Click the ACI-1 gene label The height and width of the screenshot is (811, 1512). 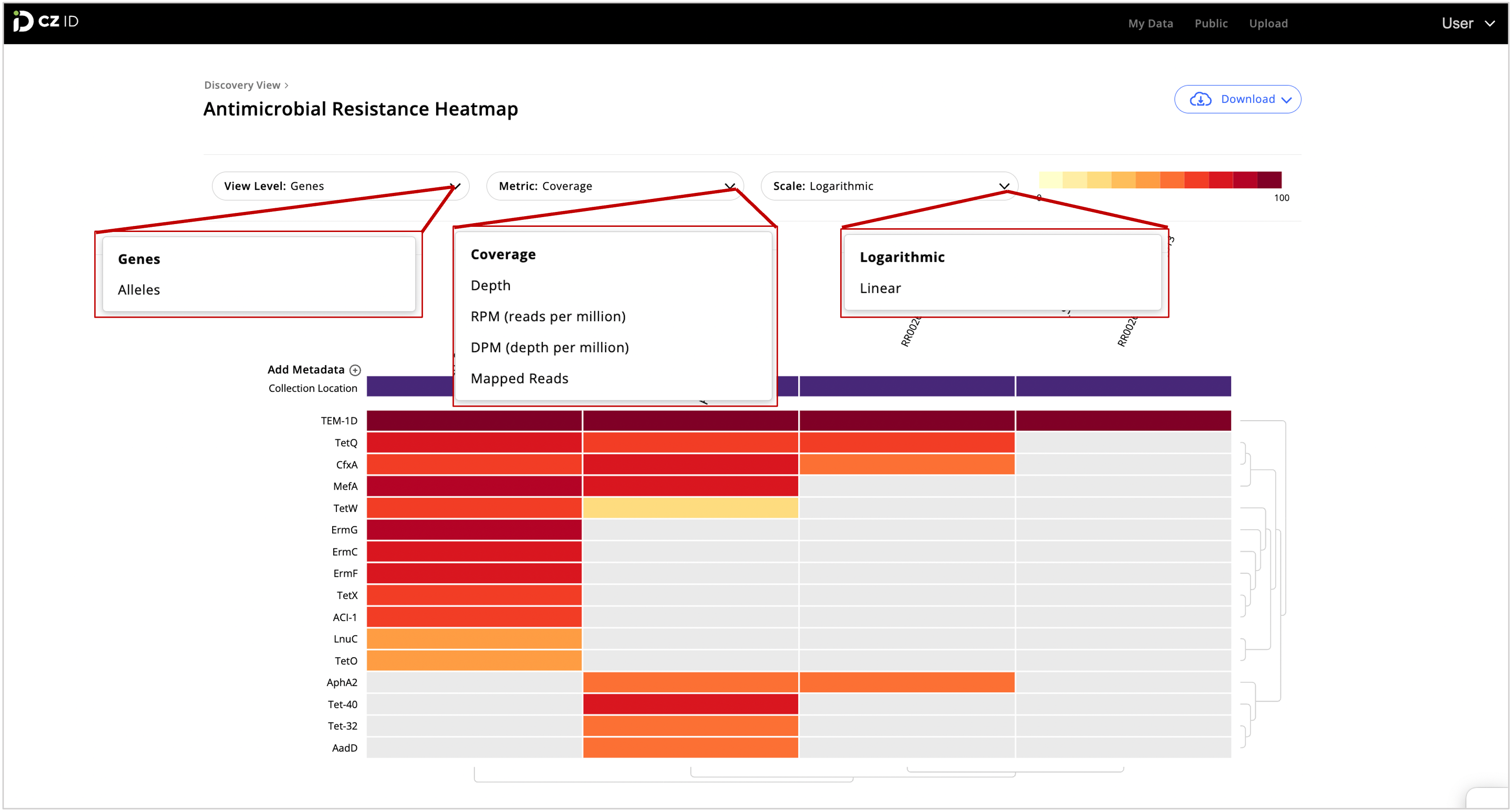pyautogui.click(x=344, y=617)
